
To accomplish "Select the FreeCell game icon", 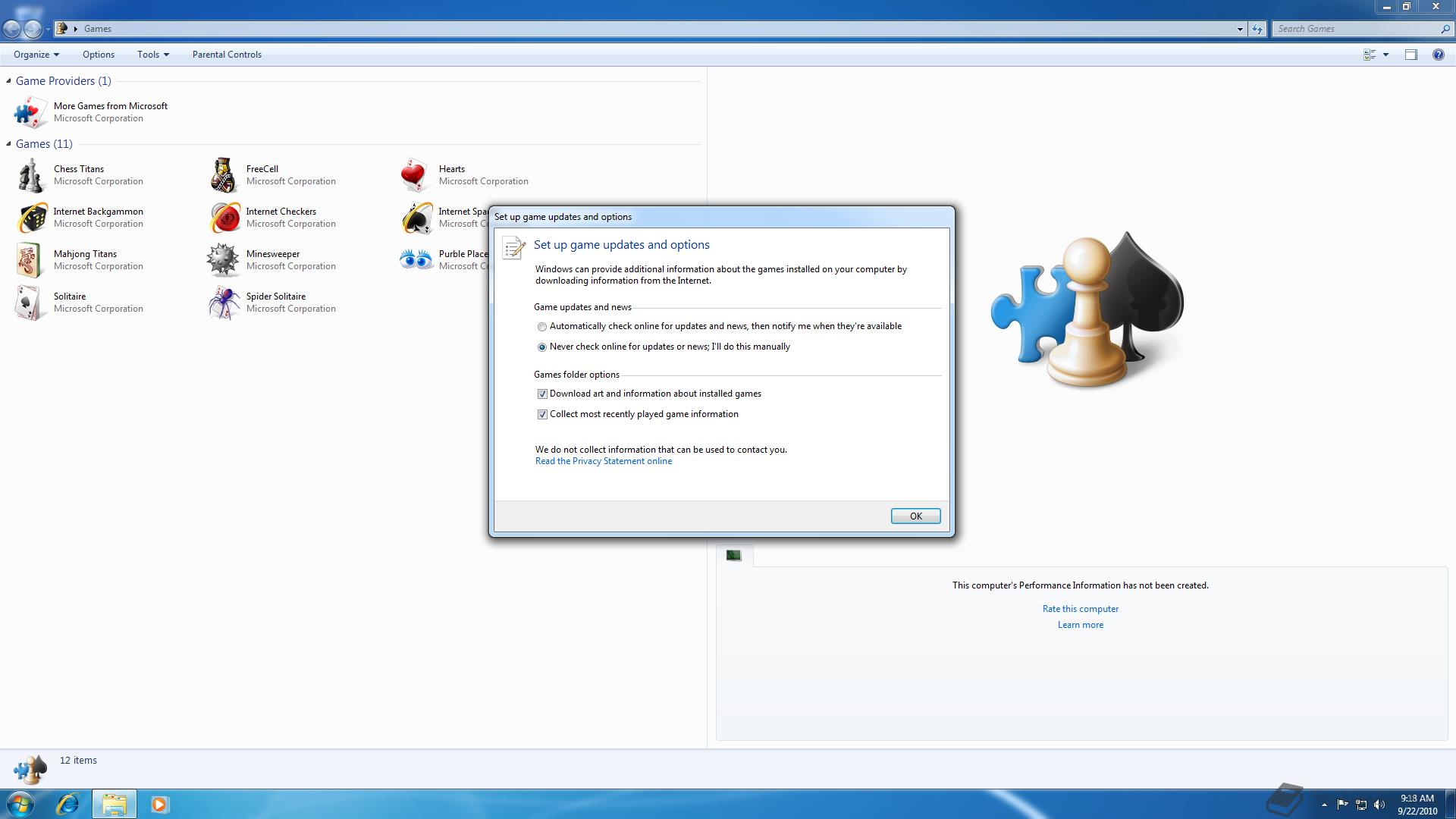I will point(223,175).
